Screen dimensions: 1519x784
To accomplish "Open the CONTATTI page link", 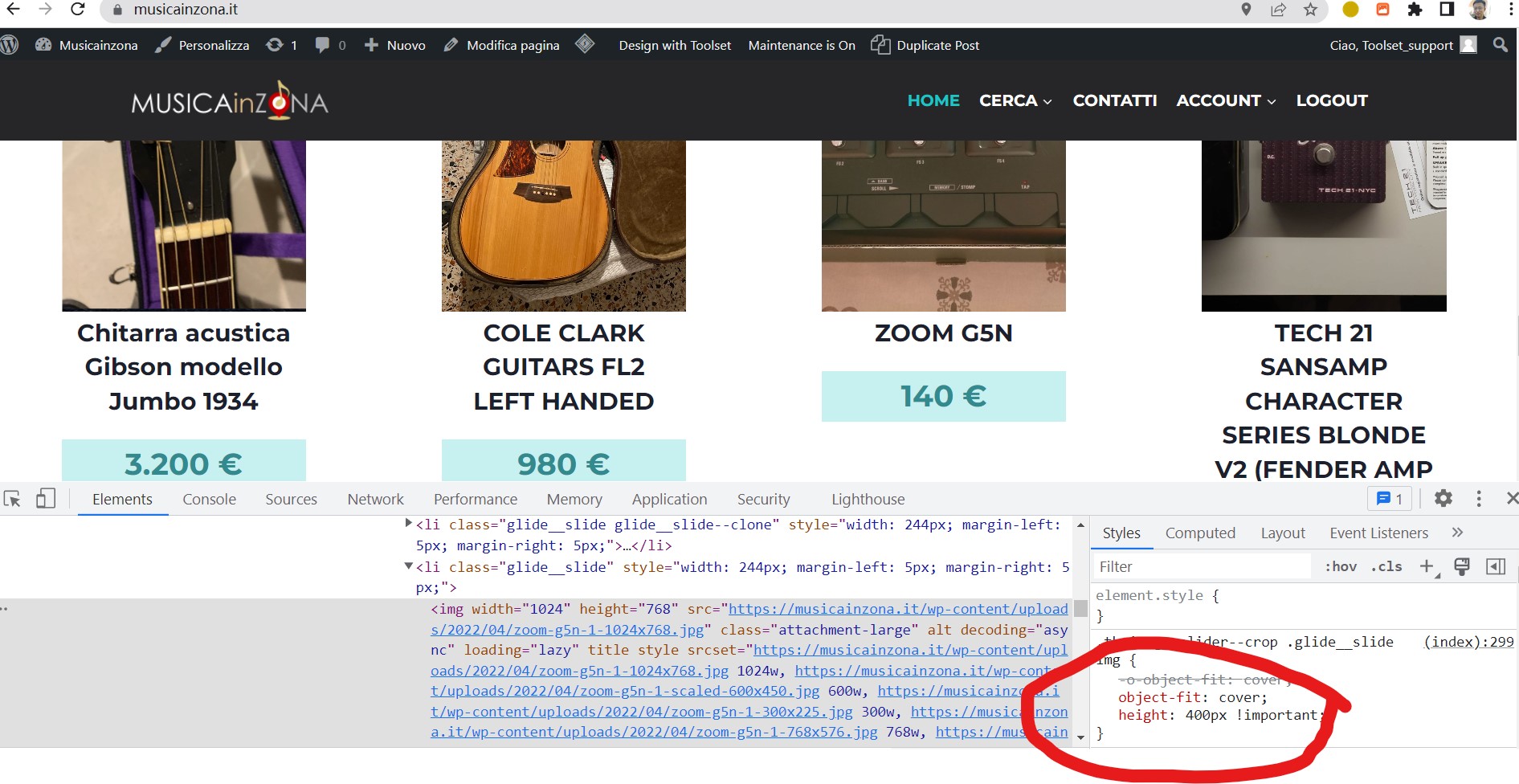I will click(x=1115, y=100).
